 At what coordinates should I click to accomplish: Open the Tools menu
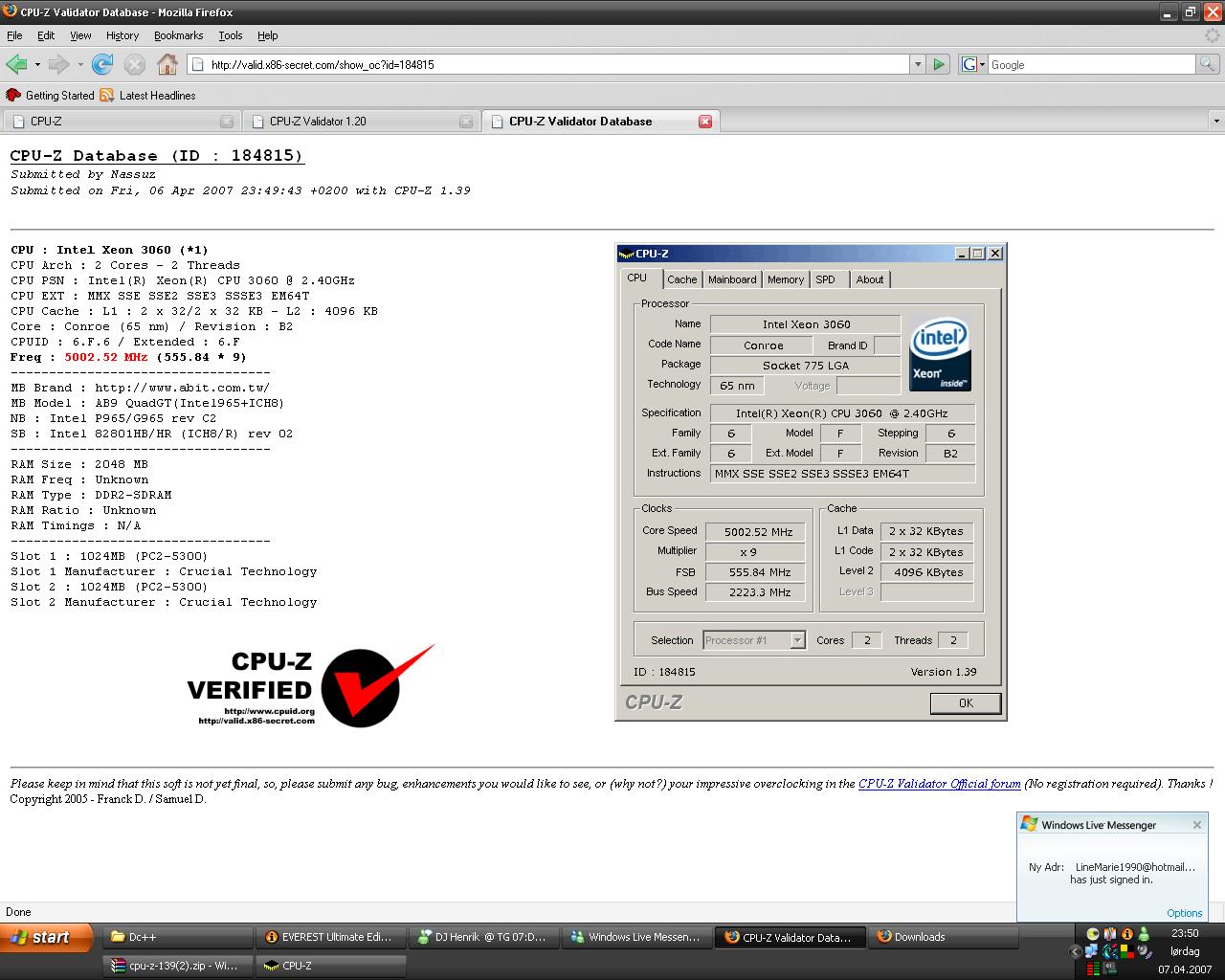tap(231, 35)
